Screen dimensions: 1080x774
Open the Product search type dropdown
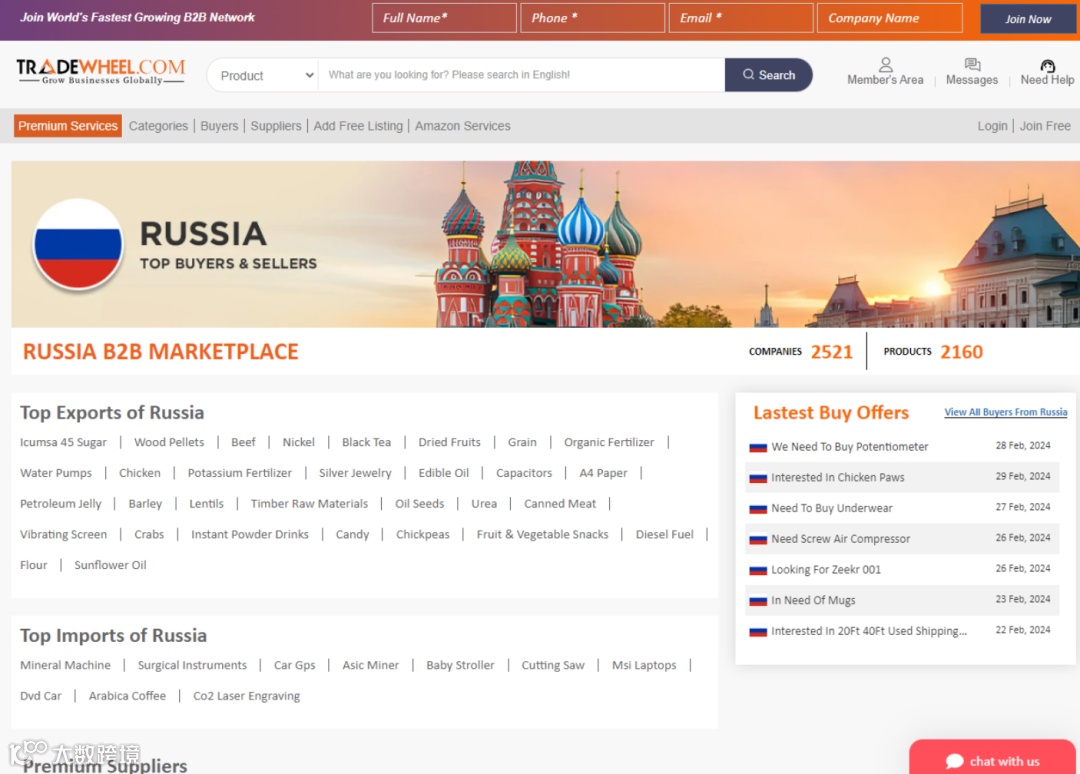point(264,75)
